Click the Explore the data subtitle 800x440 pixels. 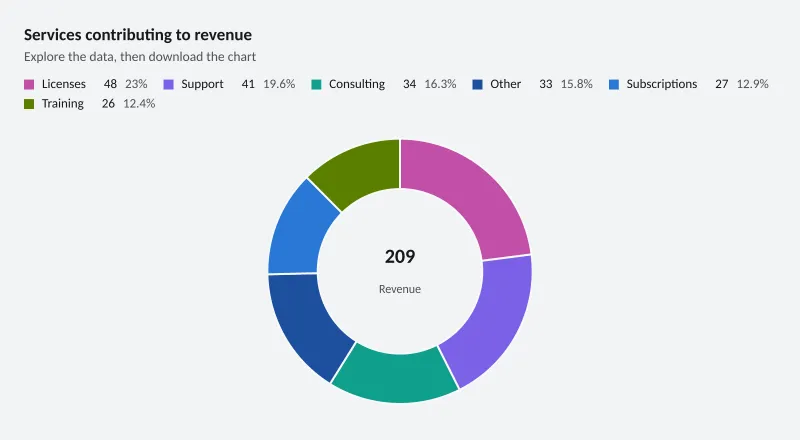coord(140,57)
